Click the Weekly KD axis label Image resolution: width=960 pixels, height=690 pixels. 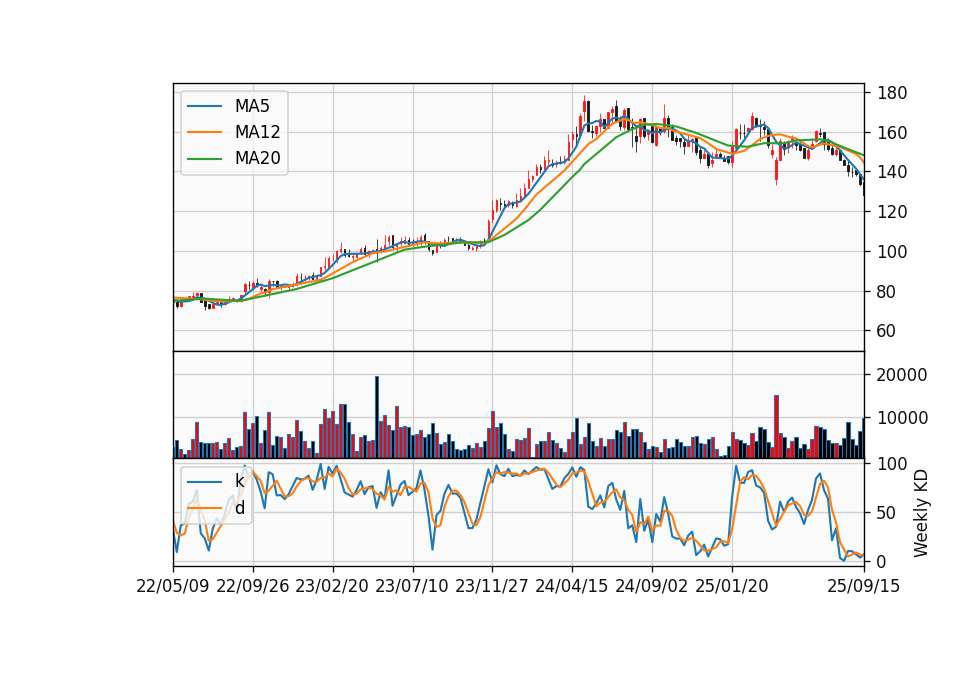pos(920,513)
